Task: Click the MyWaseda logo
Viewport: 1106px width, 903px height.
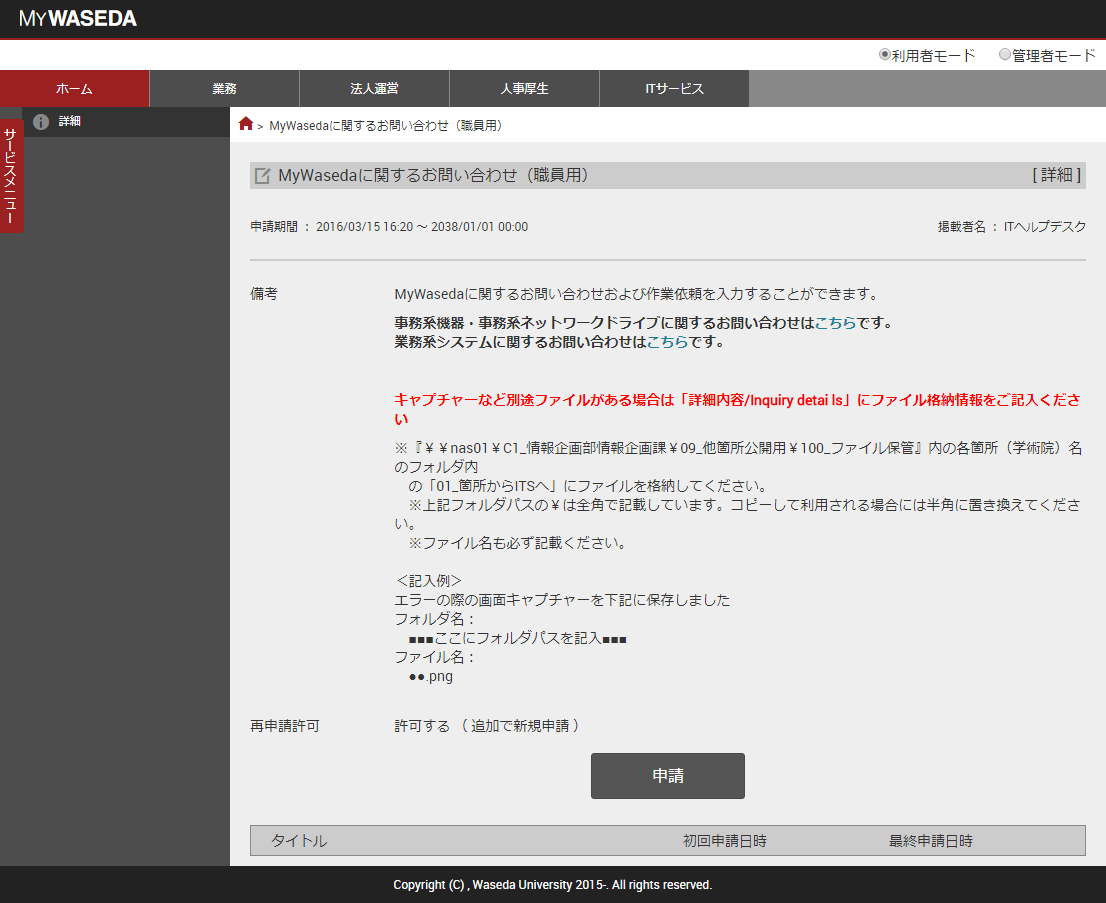Action: point(78,18)
